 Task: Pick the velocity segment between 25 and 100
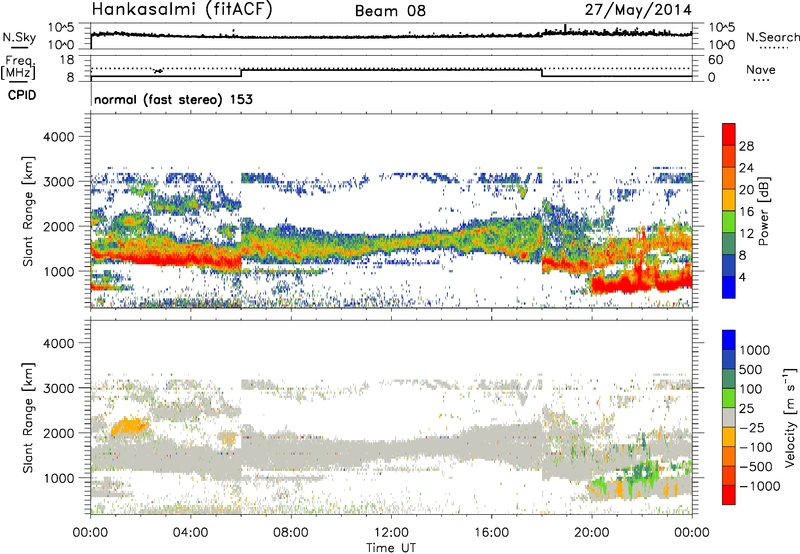[x=729, y=398]
